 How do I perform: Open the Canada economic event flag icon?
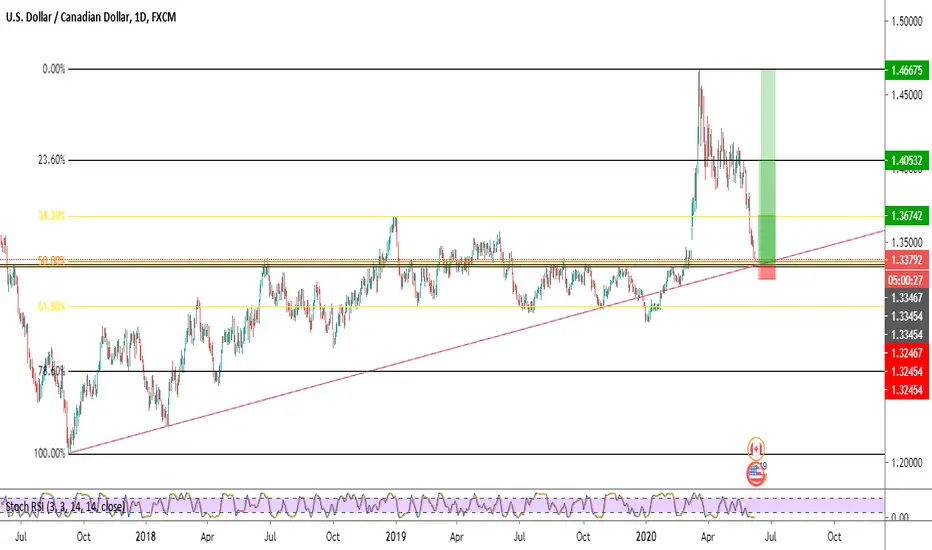pos(755,448)
